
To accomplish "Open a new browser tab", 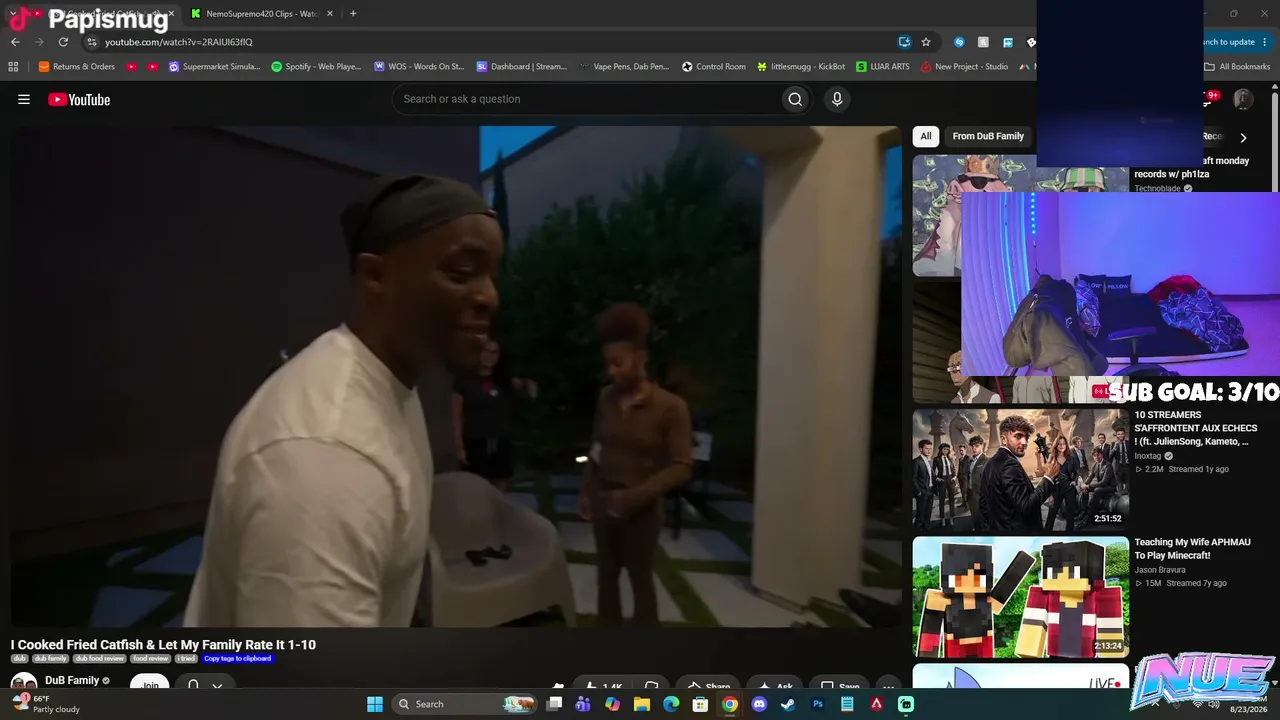I will (353, 14).
